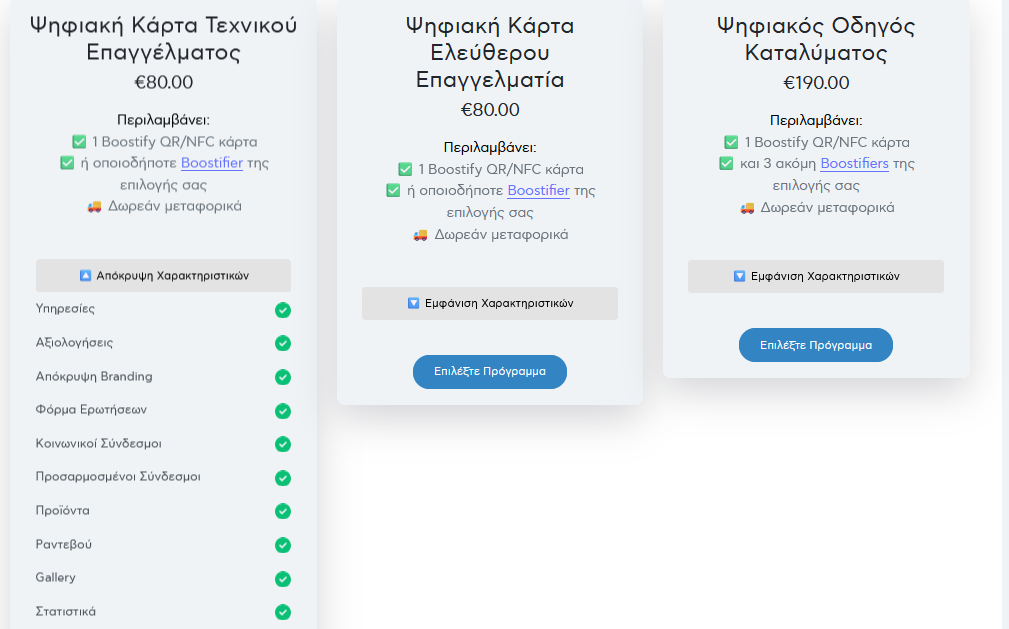Click the Ψηφιακή Κάρτα Τεχνικού Επαγγέλματος title
The height and width of the screenshot is (629, 1009).
coord(163,38)
